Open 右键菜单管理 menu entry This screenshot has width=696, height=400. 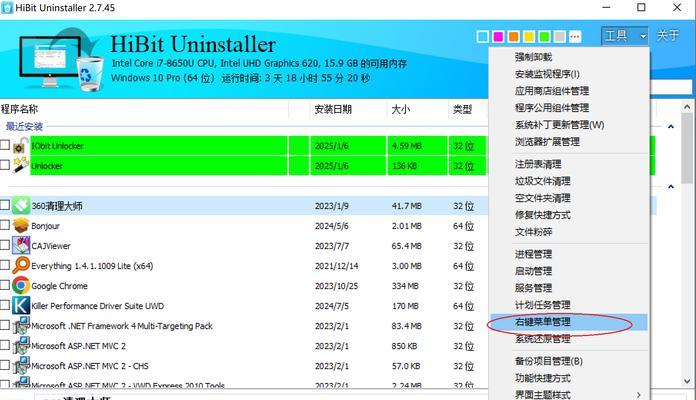point(569,322)
